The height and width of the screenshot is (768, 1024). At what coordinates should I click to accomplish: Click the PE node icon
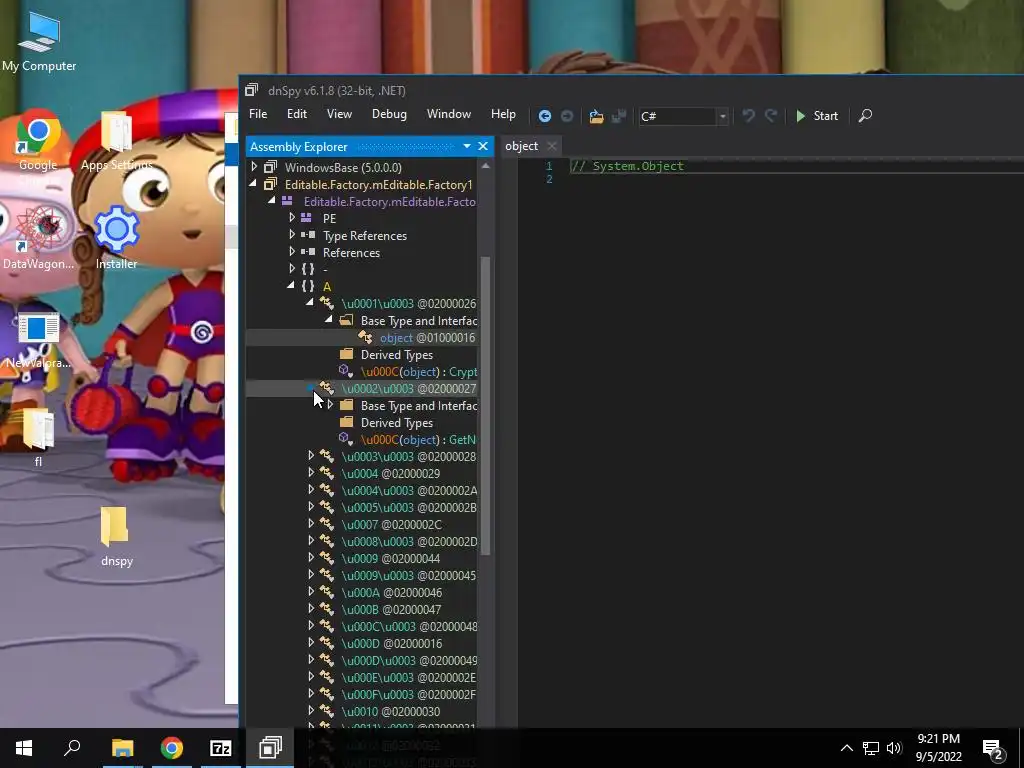pyautogui.click(x=306, y=218)
